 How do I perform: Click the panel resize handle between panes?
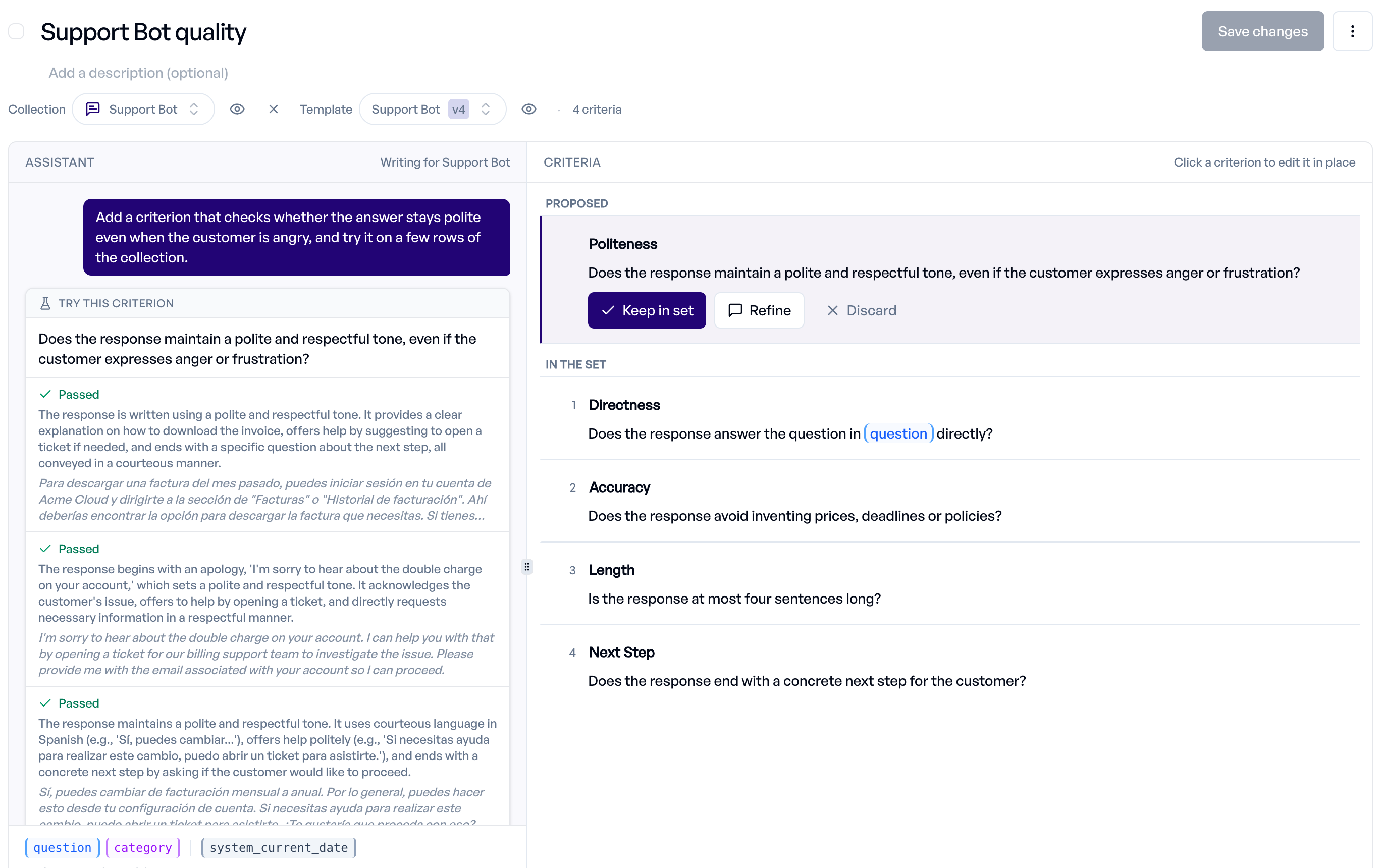[x=526, y=567]
